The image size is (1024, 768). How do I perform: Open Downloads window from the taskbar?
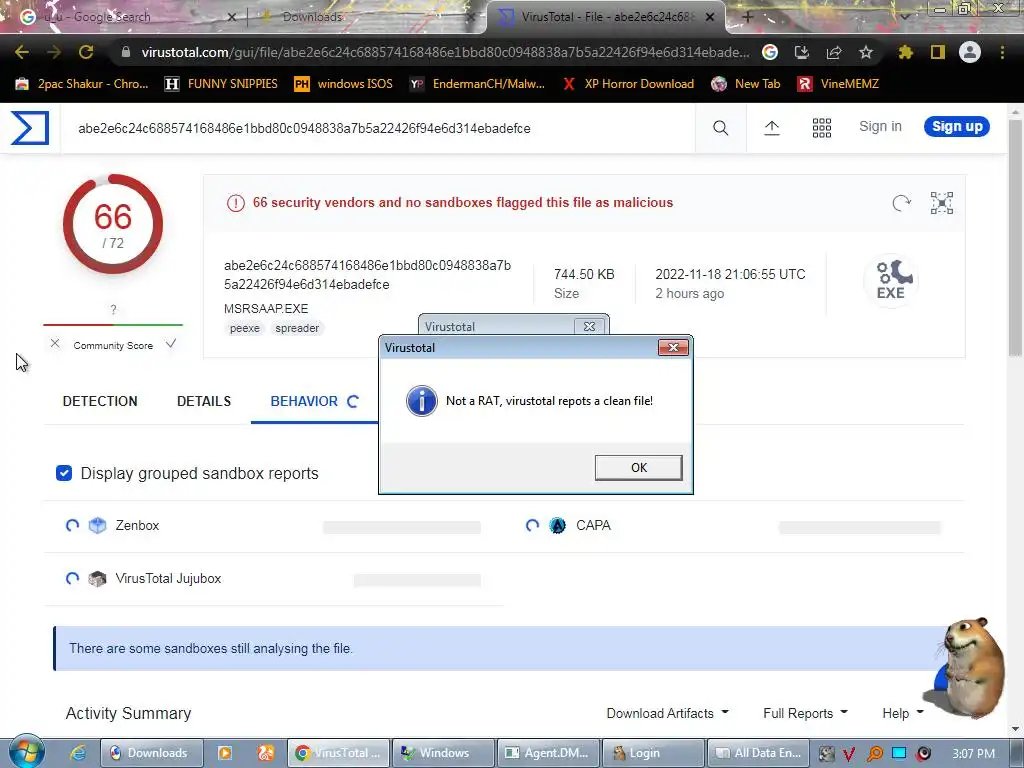pyautogui.click(x=151, y=753)
